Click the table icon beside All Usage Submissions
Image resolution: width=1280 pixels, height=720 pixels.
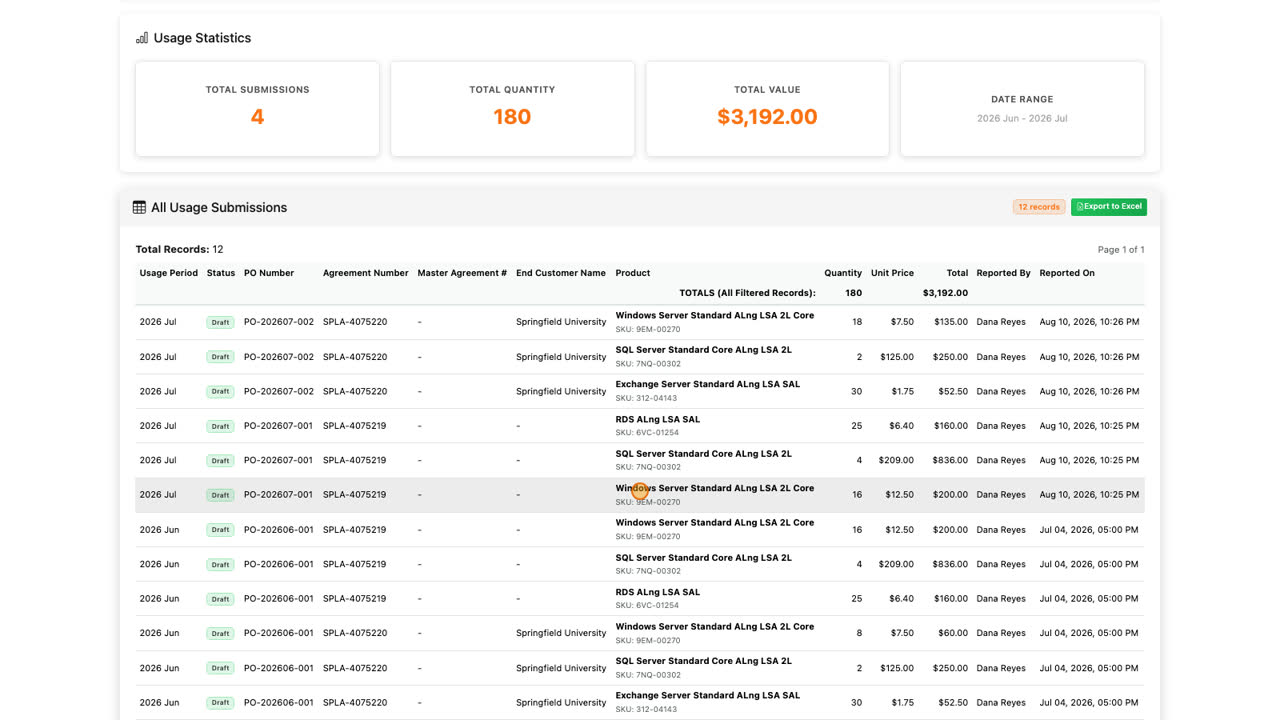pyautogui.click(x=139, y=208)
